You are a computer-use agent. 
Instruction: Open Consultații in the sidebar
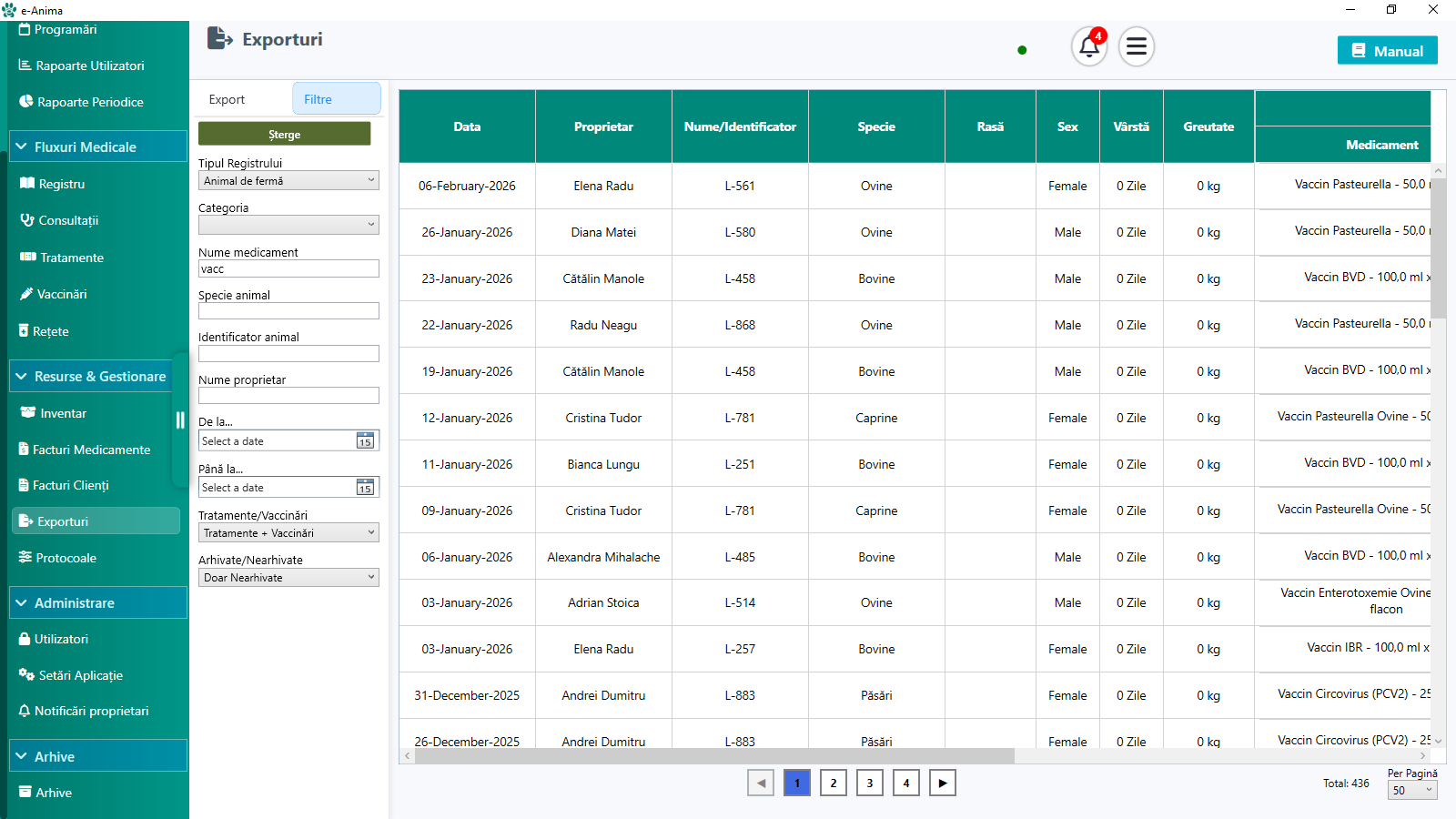tap(68, 220)
